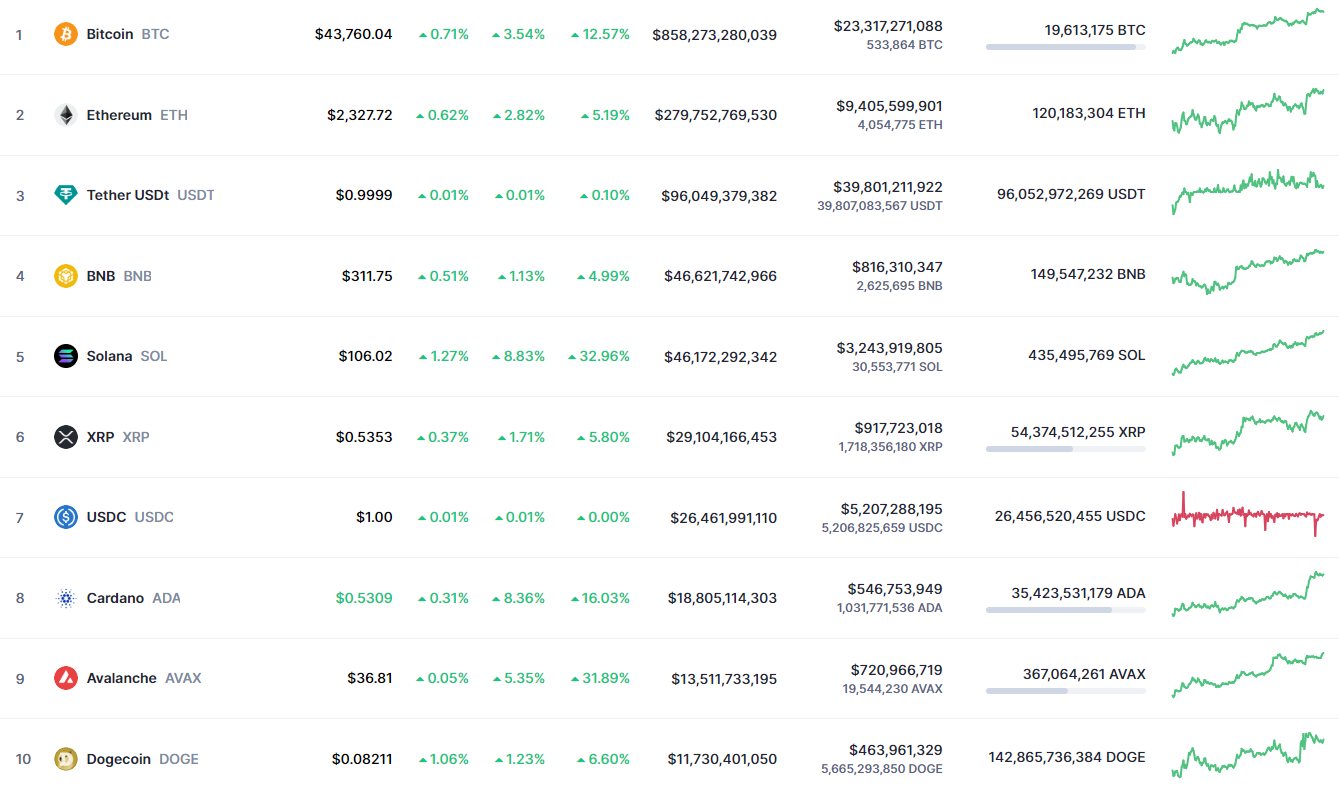This screenshot has height=789, width=1339.
Task: Click the Tether USDt logo icon
Action: (66, 195)
